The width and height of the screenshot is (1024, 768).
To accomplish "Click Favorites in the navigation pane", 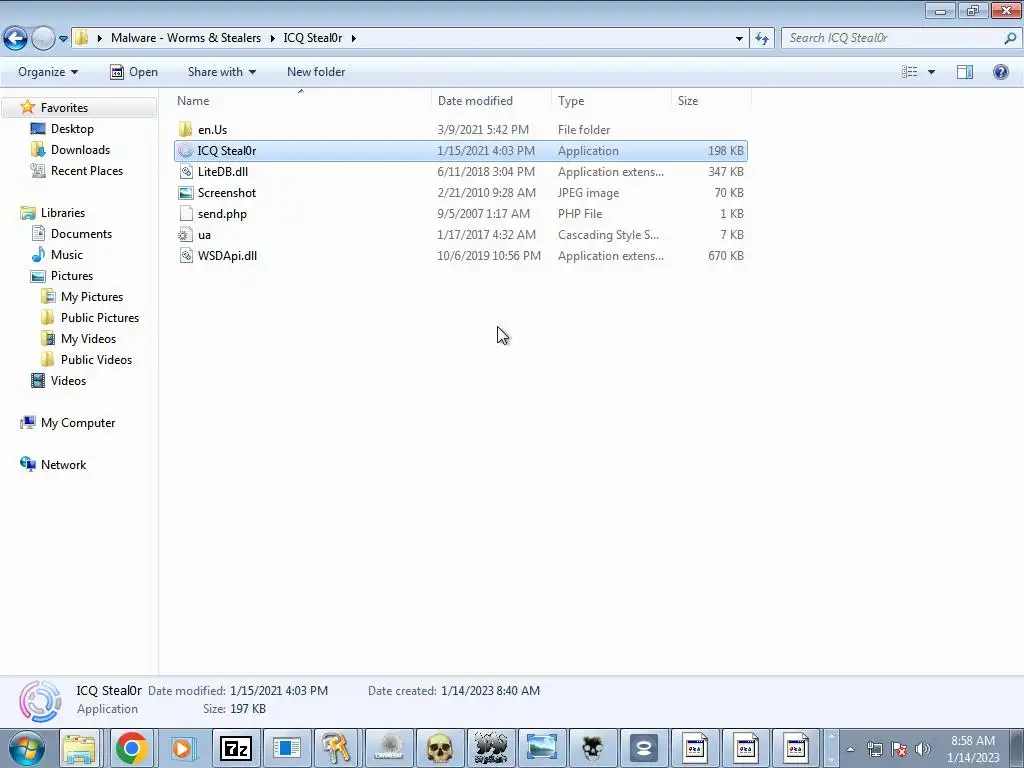I will [x=64, y=108].
